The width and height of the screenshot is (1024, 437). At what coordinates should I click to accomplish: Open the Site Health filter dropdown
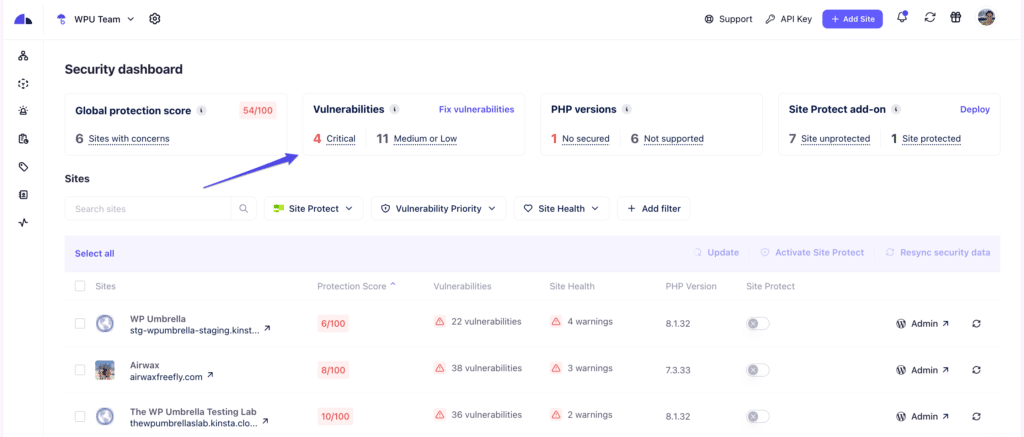pyautogui.click(x=562, y=209)
